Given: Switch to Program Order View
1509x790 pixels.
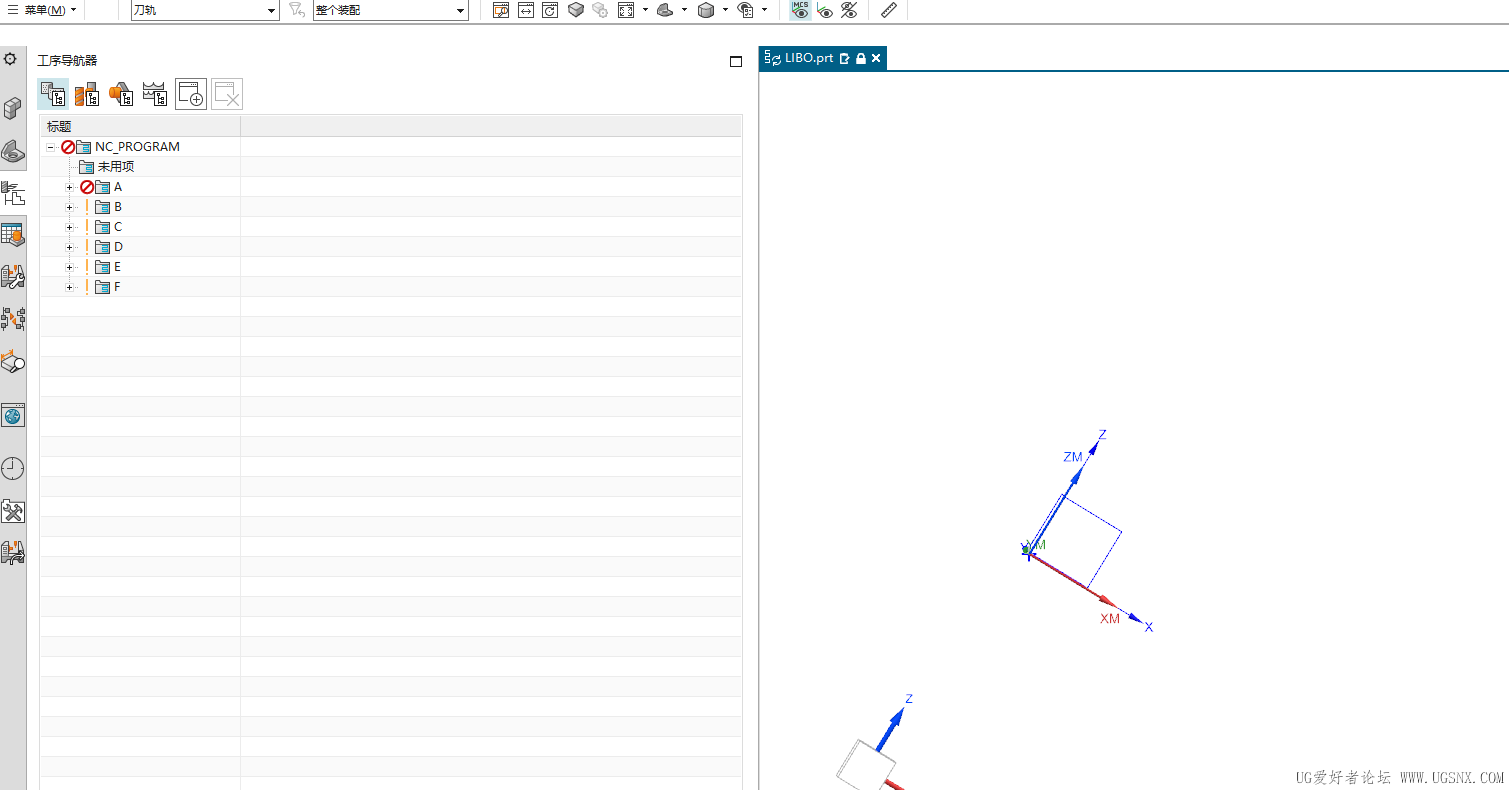Looking at the screenshot, I should [53, 94].
